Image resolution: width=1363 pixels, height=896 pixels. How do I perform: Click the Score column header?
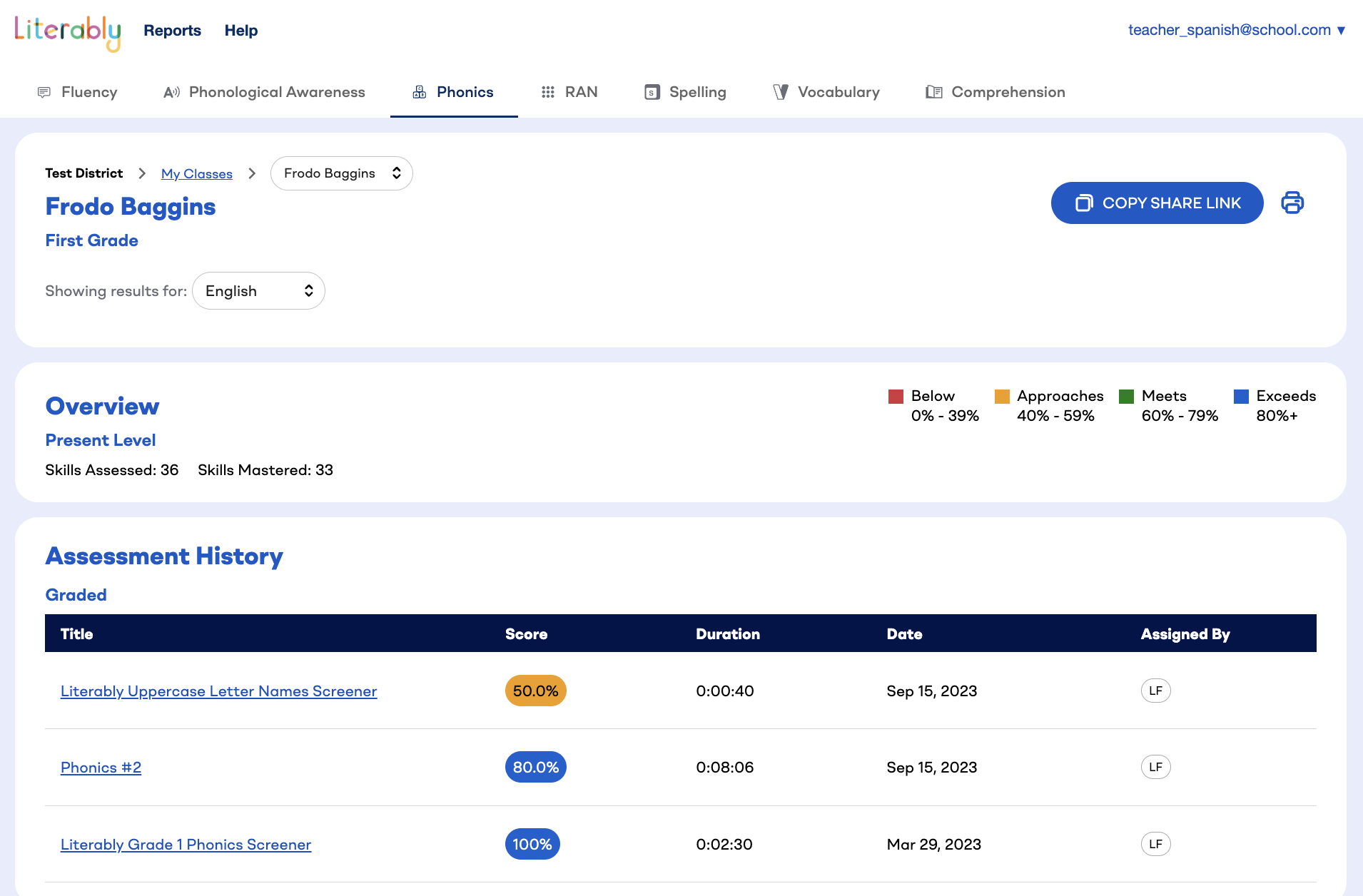pyautogui.click(x=527, y=633)
